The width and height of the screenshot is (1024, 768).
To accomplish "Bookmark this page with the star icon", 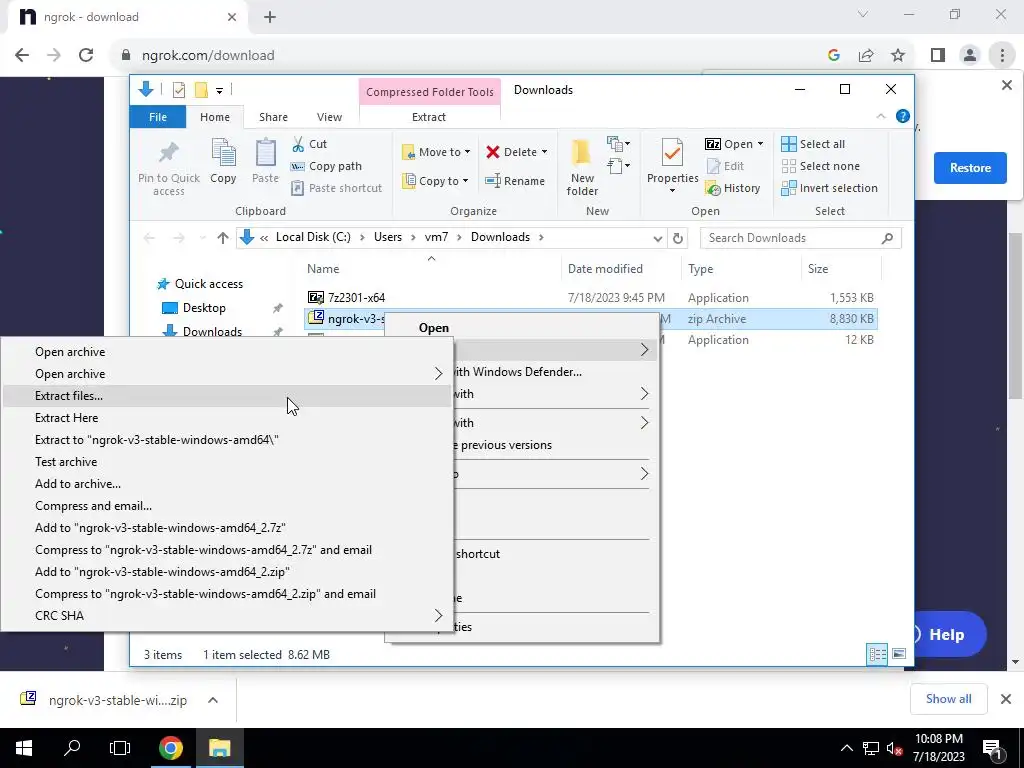I will pyautogui.click(x=898, y=55).
